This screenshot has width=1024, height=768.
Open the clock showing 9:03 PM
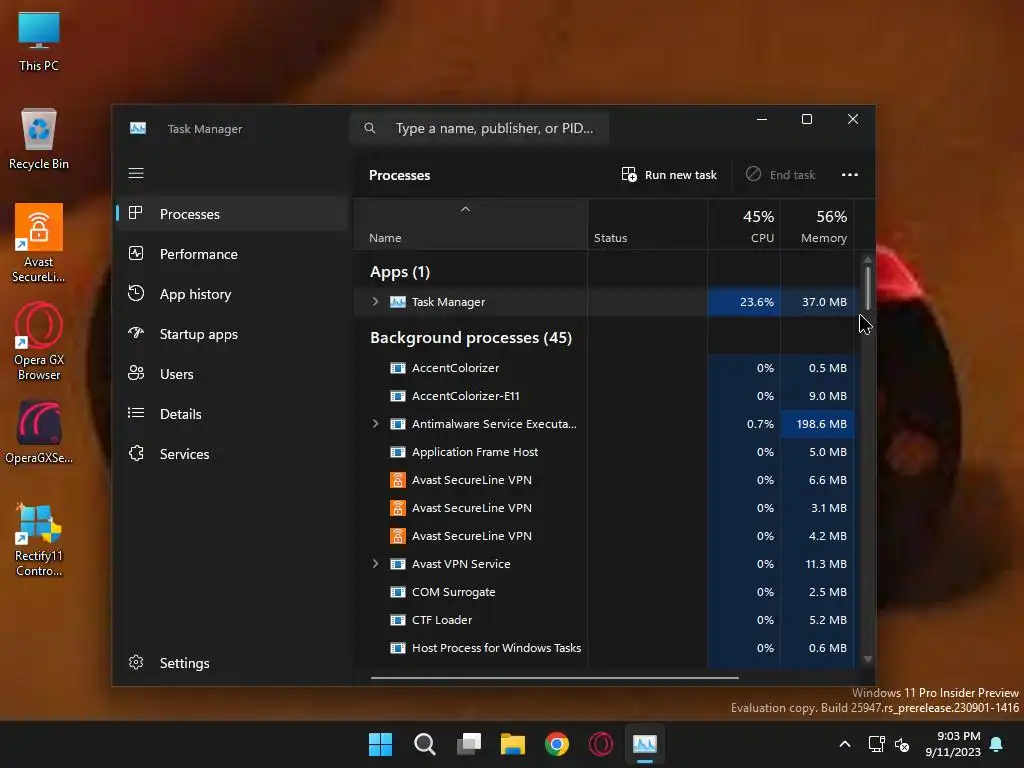click(x=953, y=744)
